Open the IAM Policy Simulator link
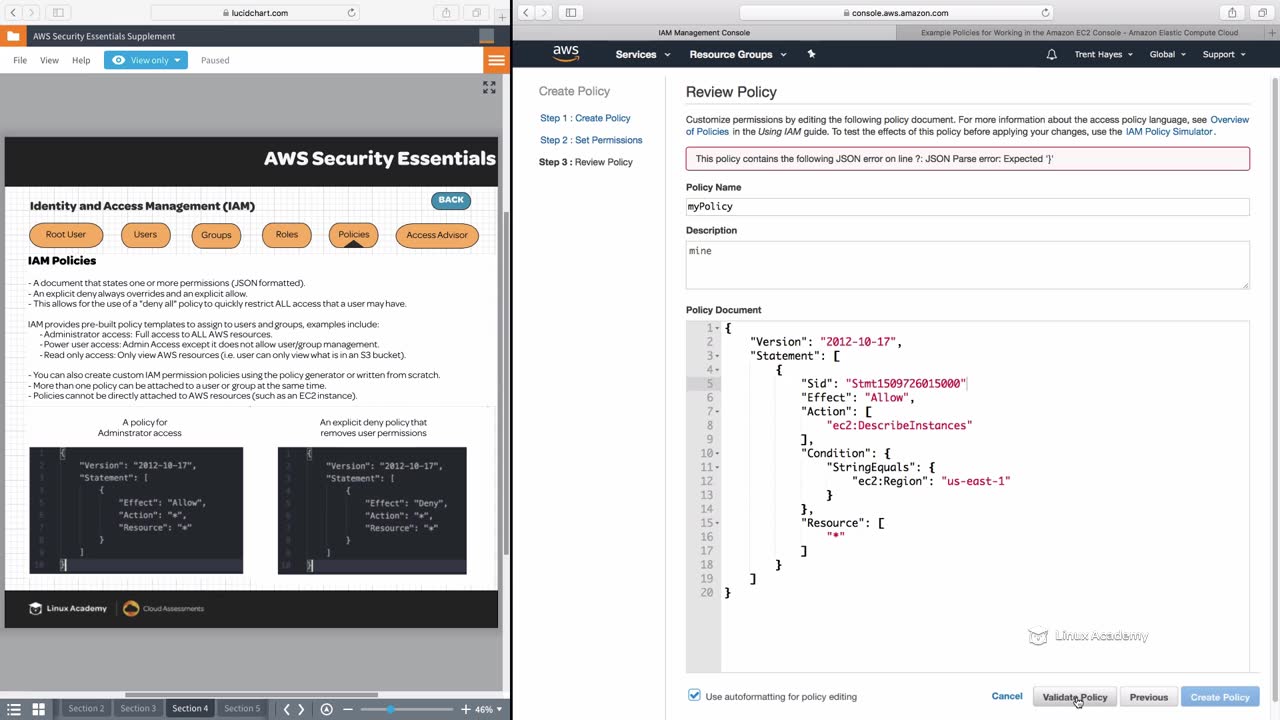 [1169, 131]
